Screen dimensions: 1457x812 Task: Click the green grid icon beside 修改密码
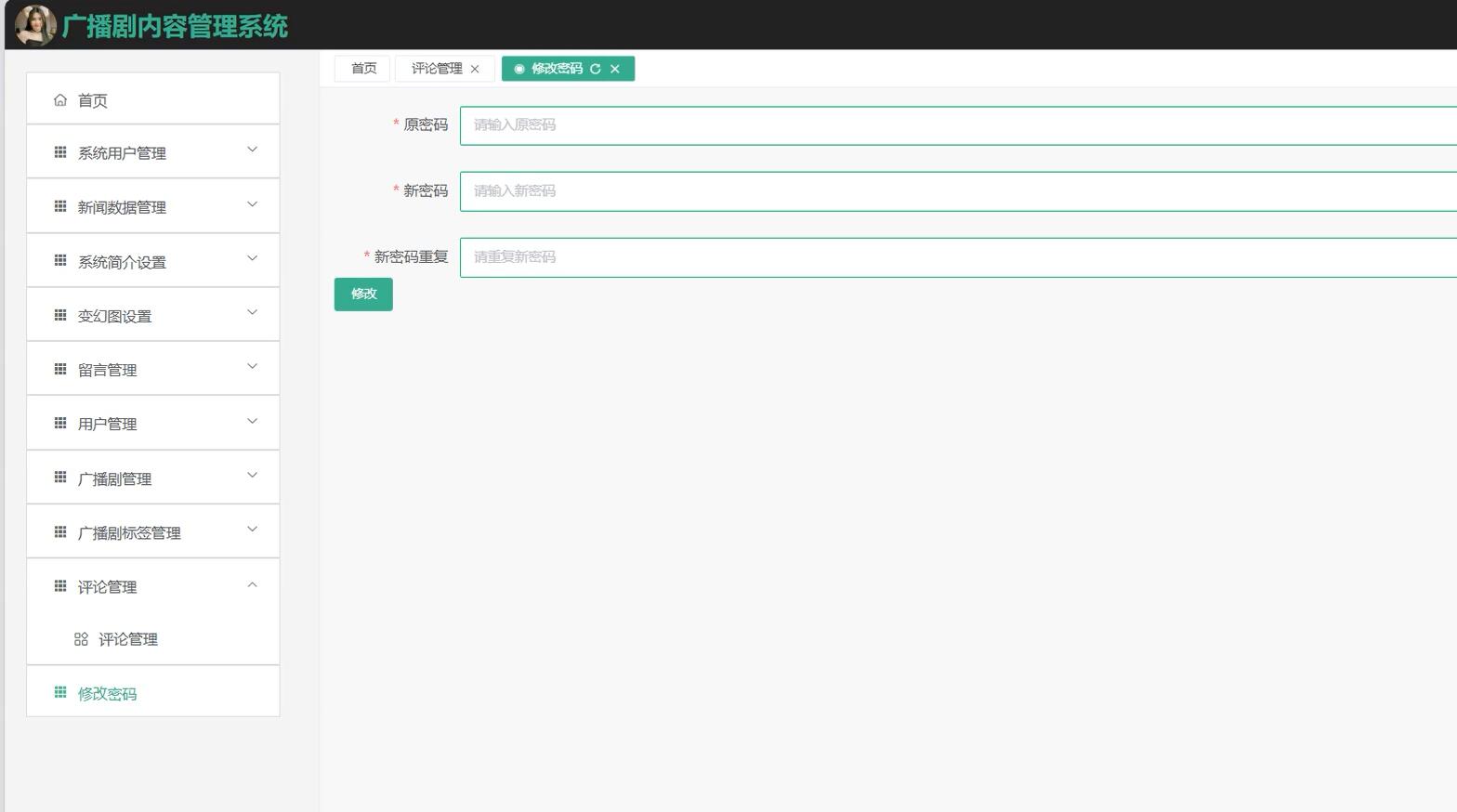(x=60, y=692)
